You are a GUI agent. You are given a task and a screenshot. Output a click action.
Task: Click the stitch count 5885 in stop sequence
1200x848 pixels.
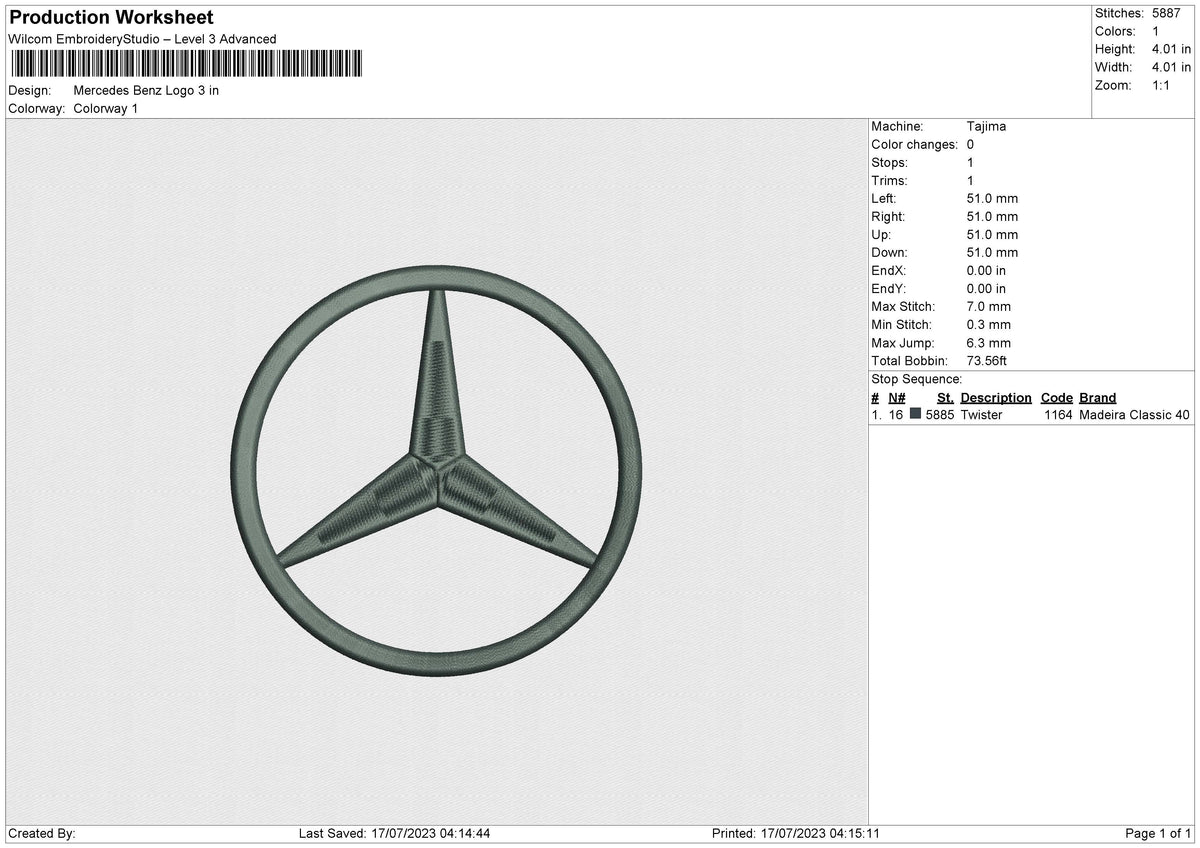[940, 415]
